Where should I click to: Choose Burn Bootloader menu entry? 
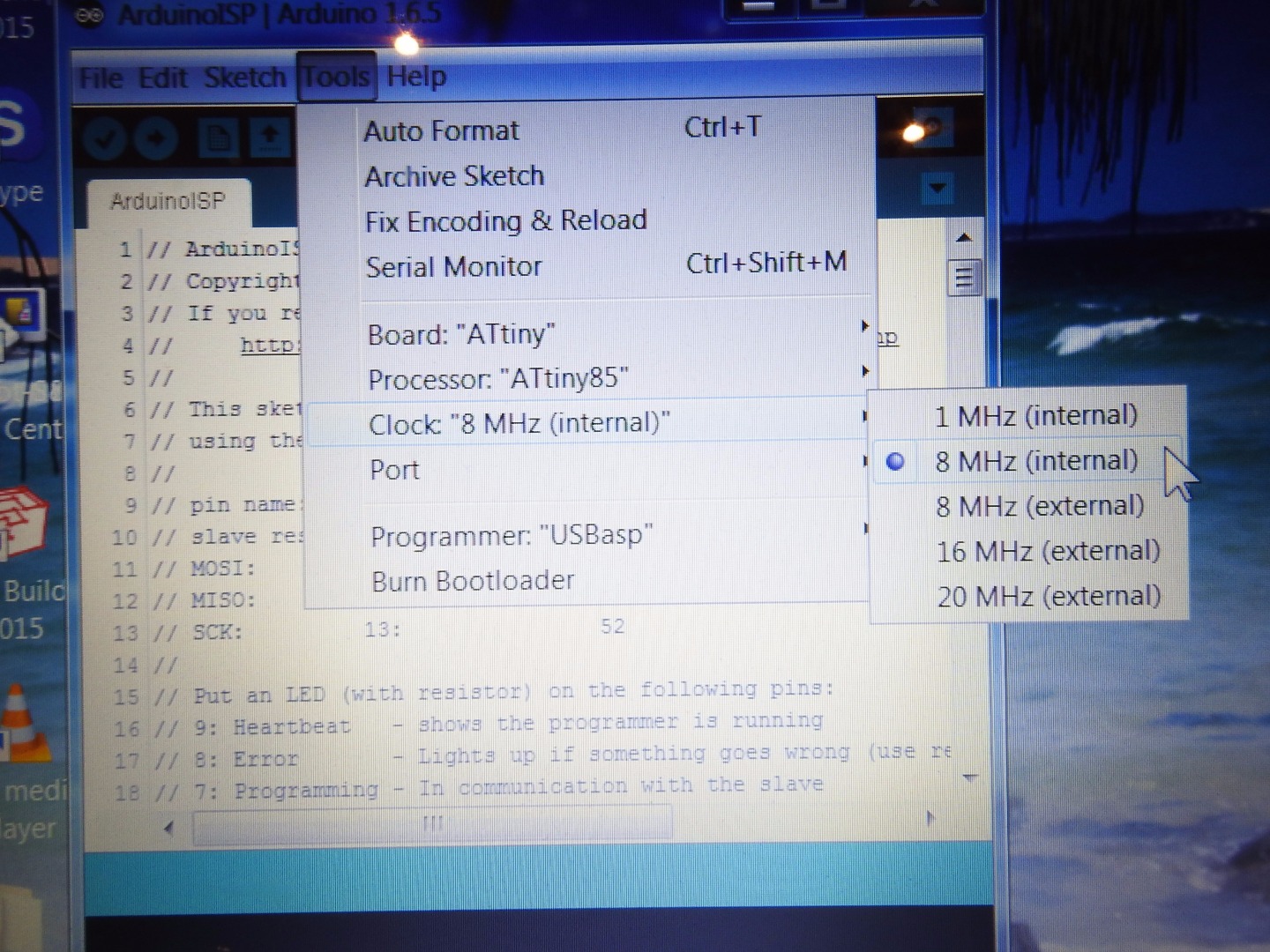pyautogui.click(x=589, y=580)
